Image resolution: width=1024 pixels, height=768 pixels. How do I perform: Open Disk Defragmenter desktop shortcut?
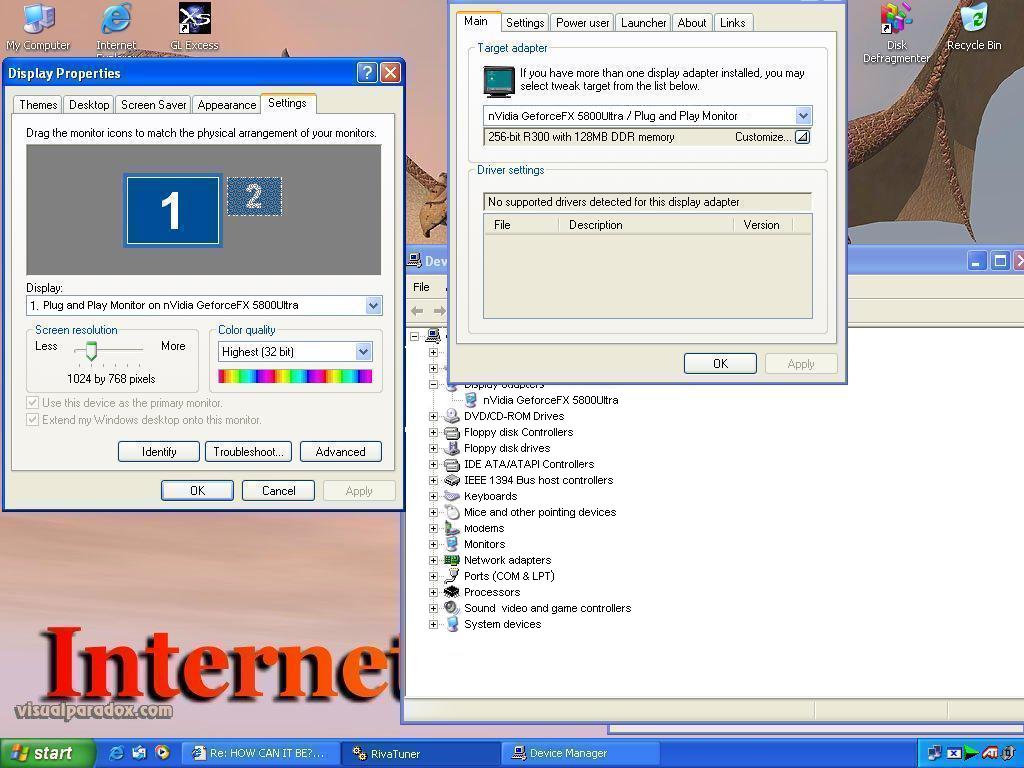[x=896, y=33]
